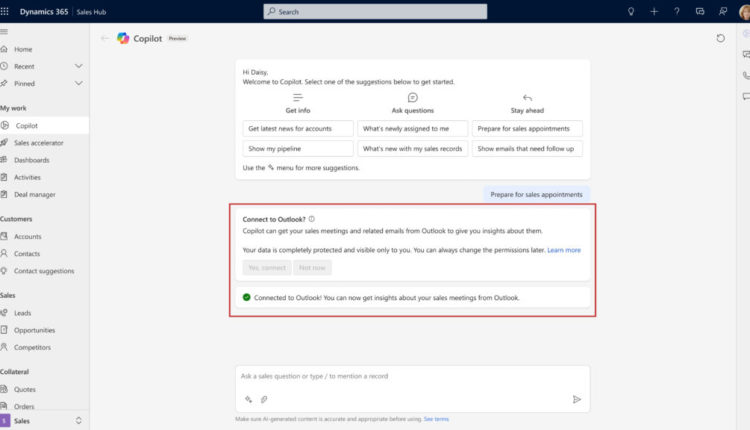The image size is (750, 430).
Task: Open the question mark help icon
Action: click(677, 11)
